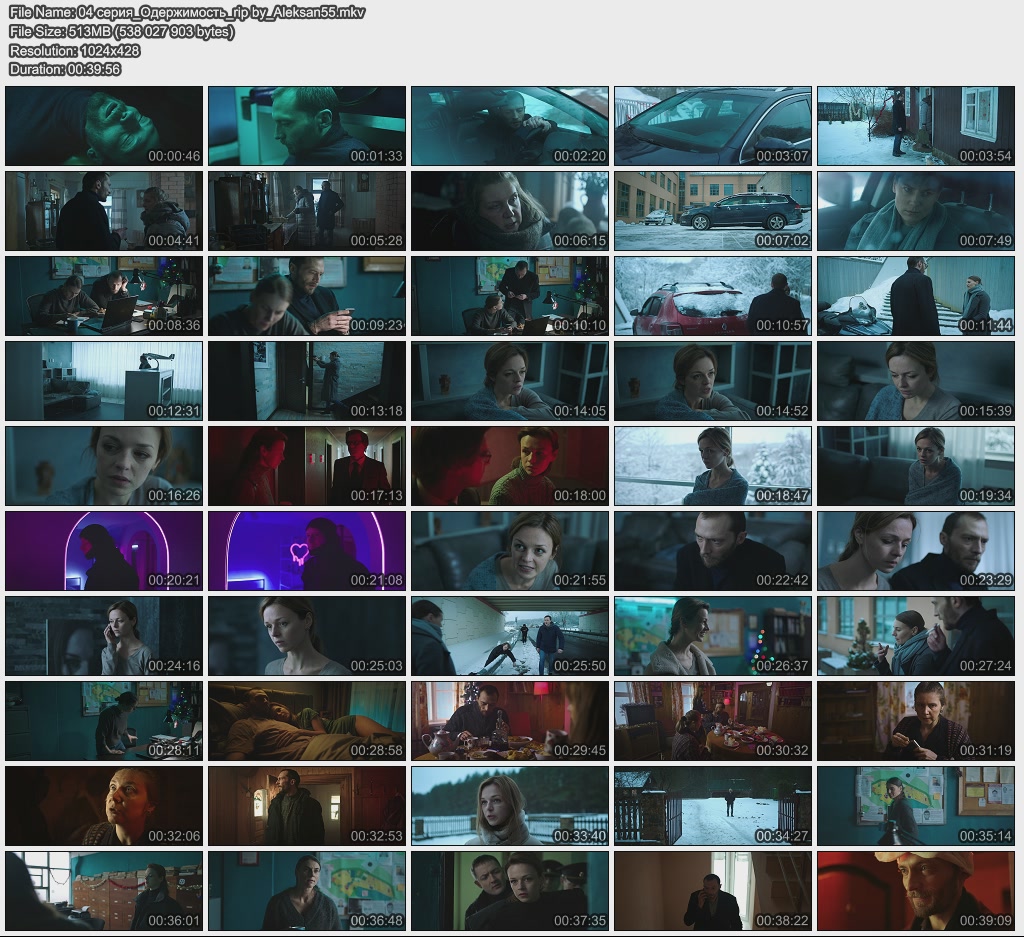
Task: Click the phone call thumbnail at 00:24:16
Action: point(104,636)
